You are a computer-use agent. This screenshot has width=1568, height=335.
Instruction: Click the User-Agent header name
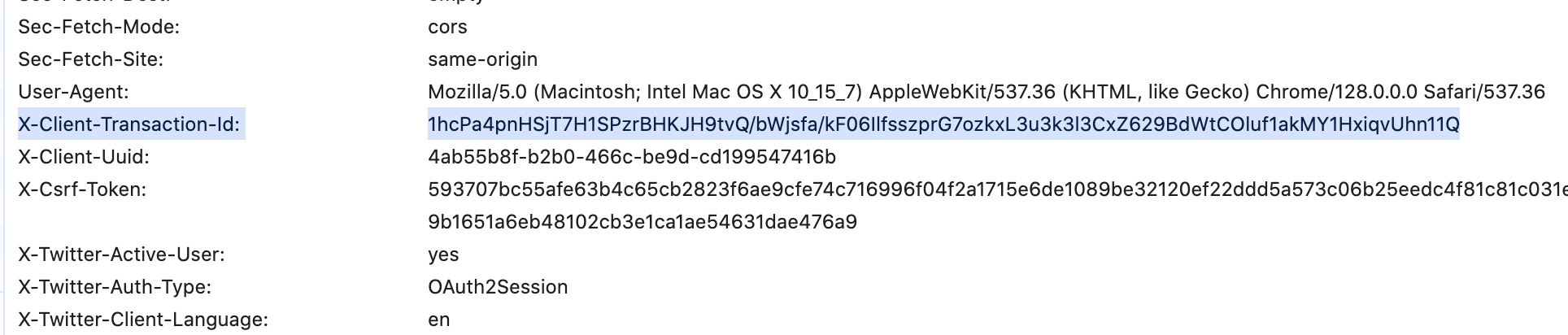73,92
